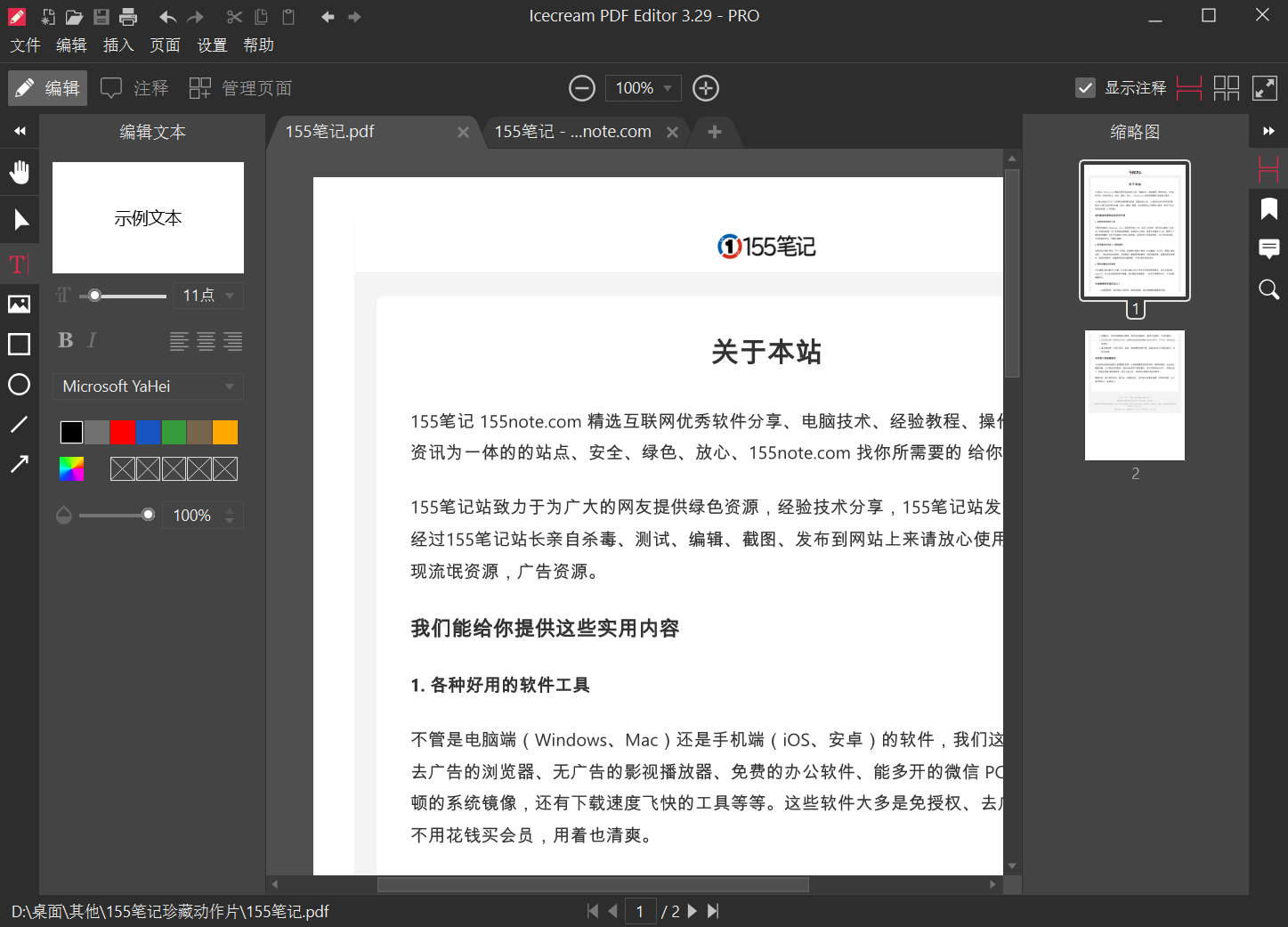Toggle bold text formatting
The height and width of the screenshot is (927, 1288).
click(65, 340)
